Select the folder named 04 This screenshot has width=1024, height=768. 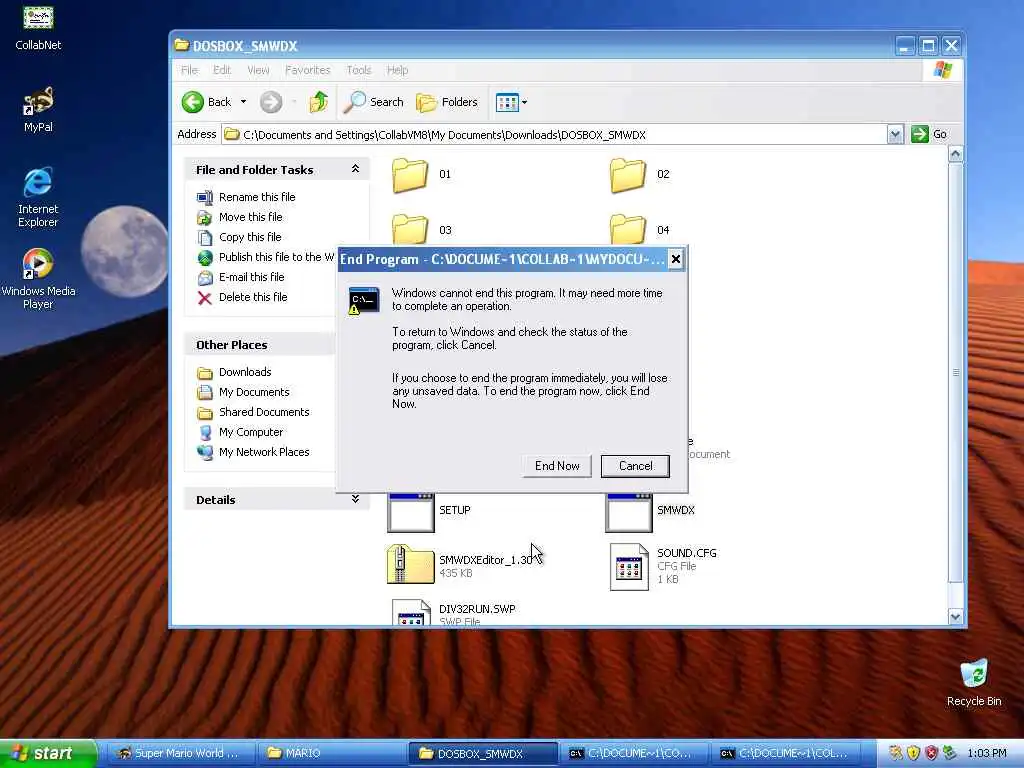tap(639, 229)
